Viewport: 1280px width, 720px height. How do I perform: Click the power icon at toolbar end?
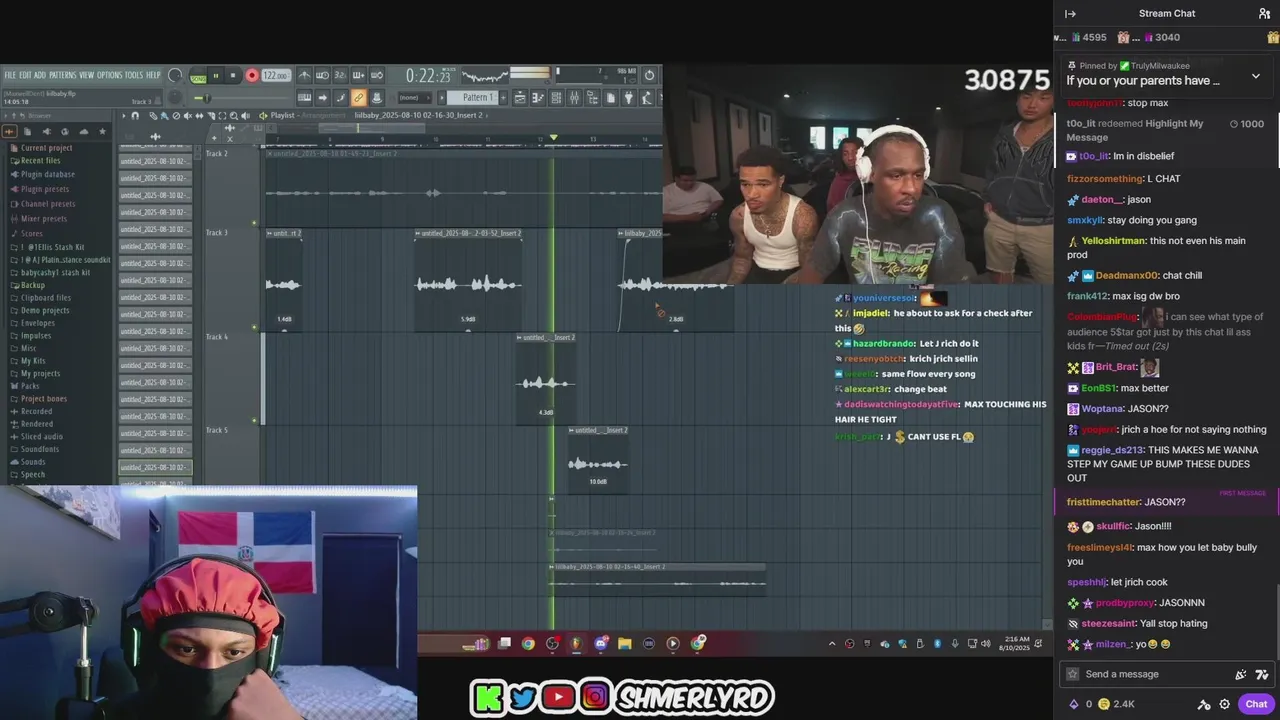point(649,75)
